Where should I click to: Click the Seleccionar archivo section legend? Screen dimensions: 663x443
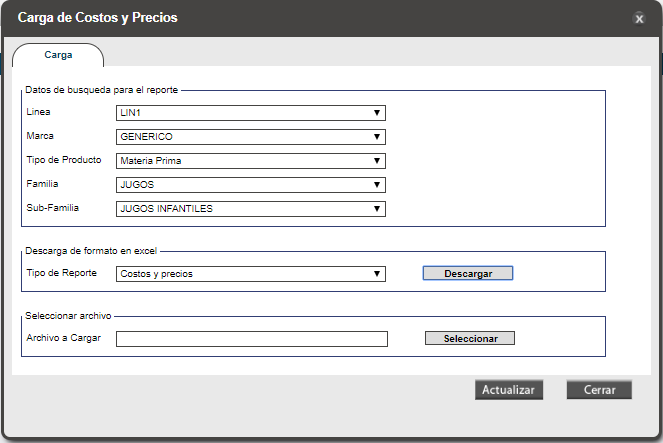[69, 316]
